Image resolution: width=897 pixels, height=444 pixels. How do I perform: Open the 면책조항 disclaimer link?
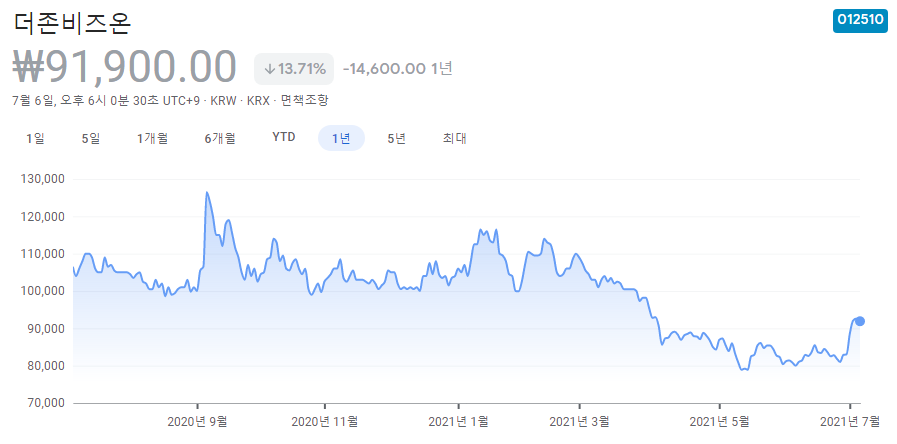305,101
